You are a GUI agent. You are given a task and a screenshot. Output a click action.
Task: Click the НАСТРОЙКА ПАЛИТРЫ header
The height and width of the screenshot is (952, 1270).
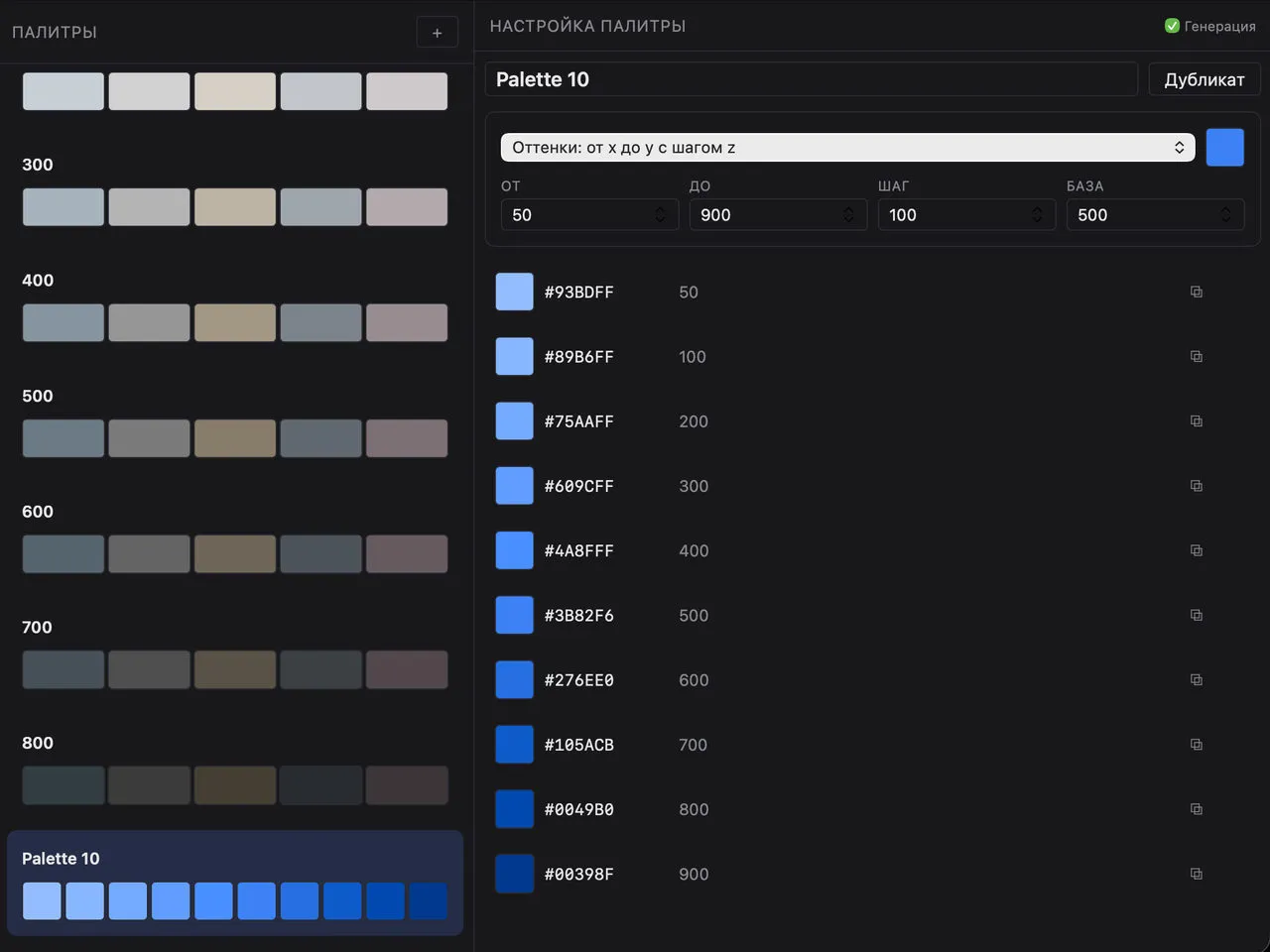[587, 26]
